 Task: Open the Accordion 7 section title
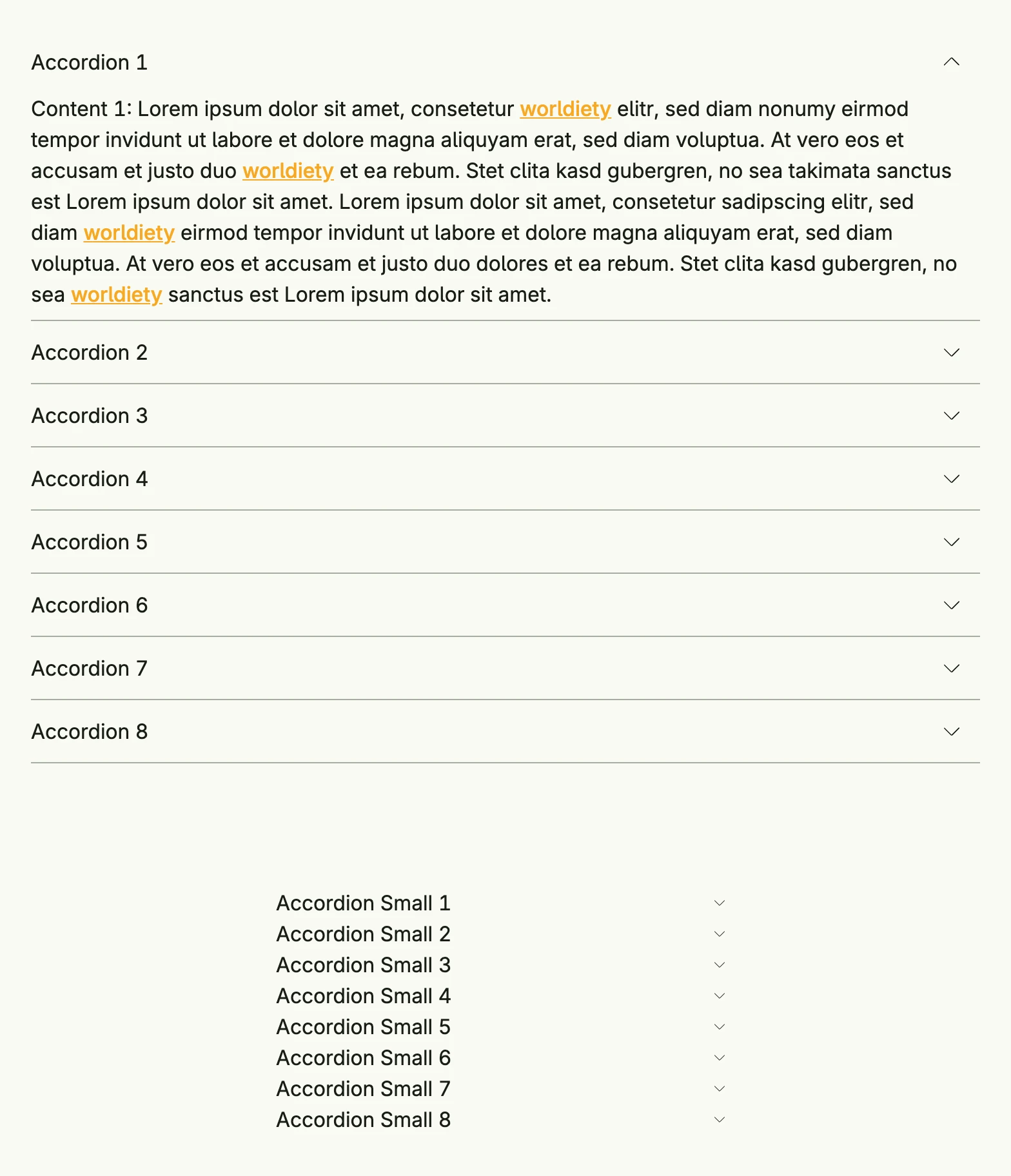[x=90, y=669]
